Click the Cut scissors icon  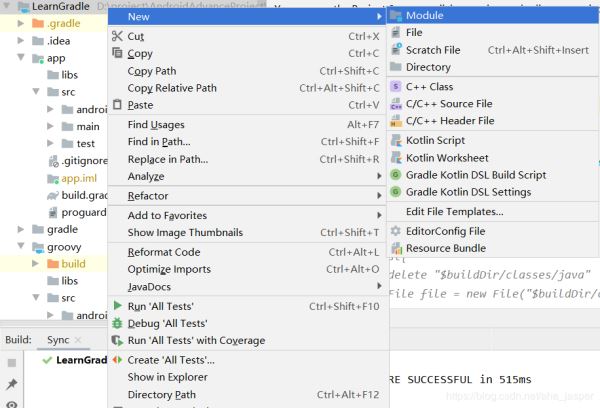[117, 36]
